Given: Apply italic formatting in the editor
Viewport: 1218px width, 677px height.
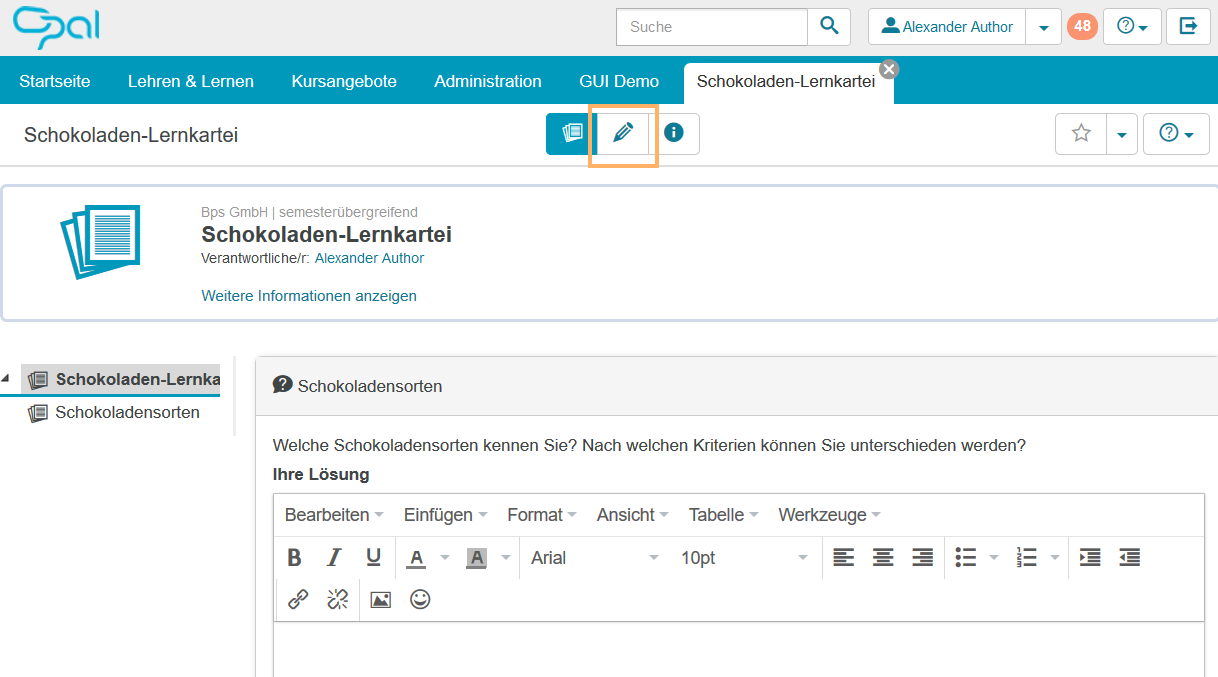Looking at the screenshot, I should click(x=333, y=557).
